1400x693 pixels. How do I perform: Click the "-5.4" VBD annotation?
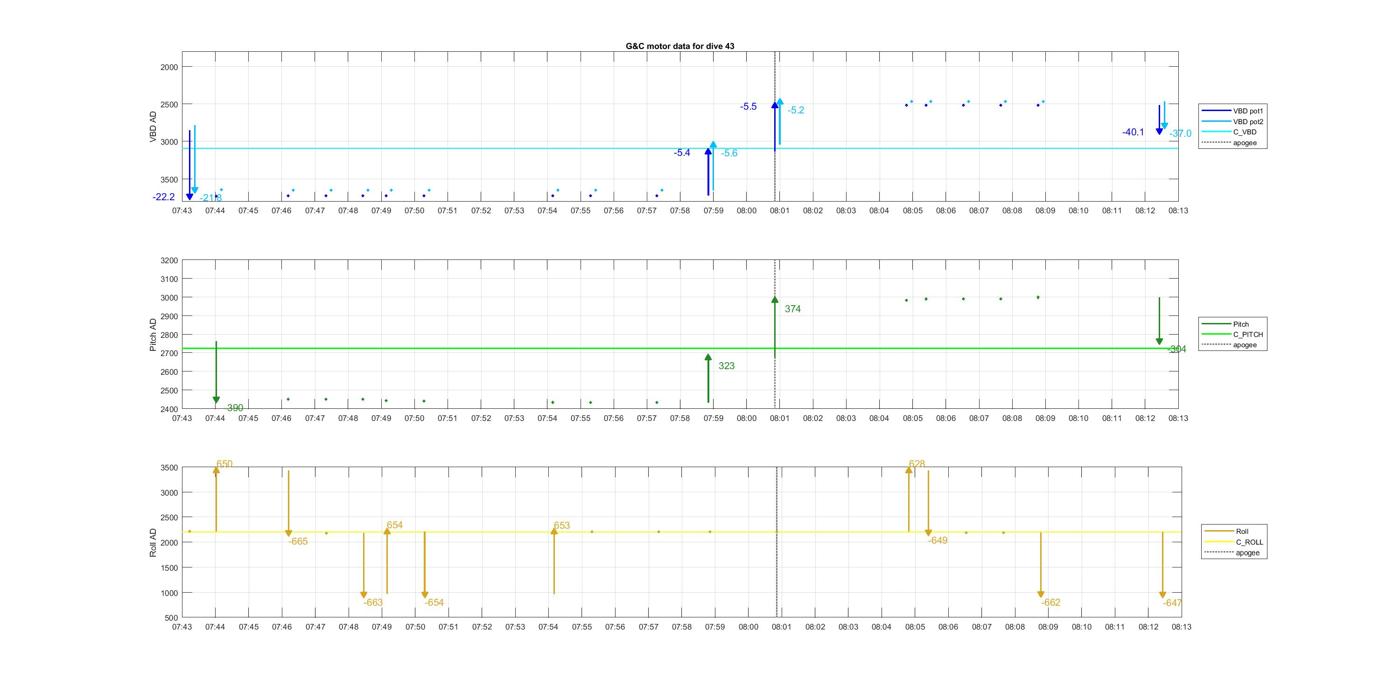coord(682,153)
